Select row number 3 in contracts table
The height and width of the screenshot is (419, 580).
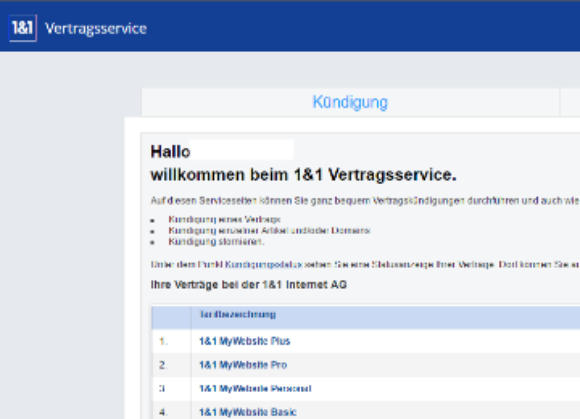point(162,389)
